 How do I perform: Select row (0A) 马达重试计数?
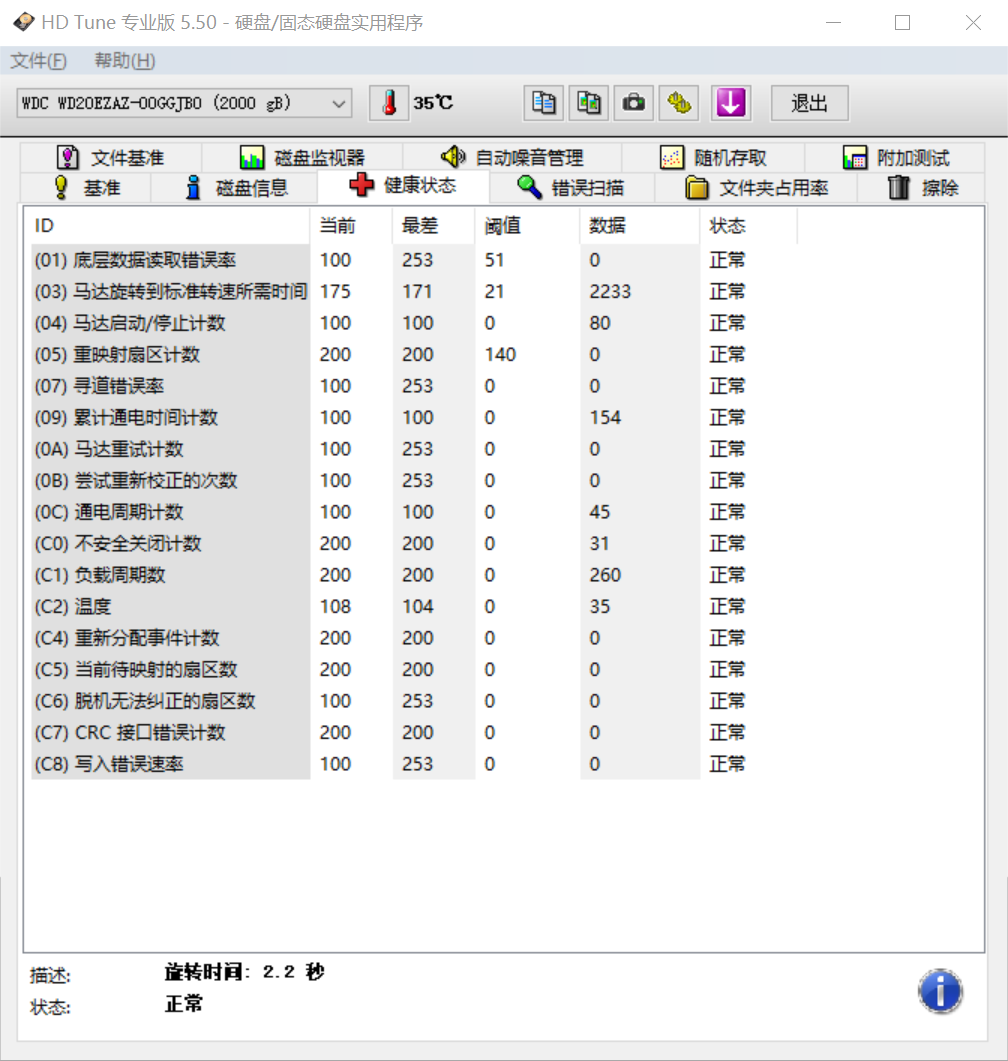[413, 449]
